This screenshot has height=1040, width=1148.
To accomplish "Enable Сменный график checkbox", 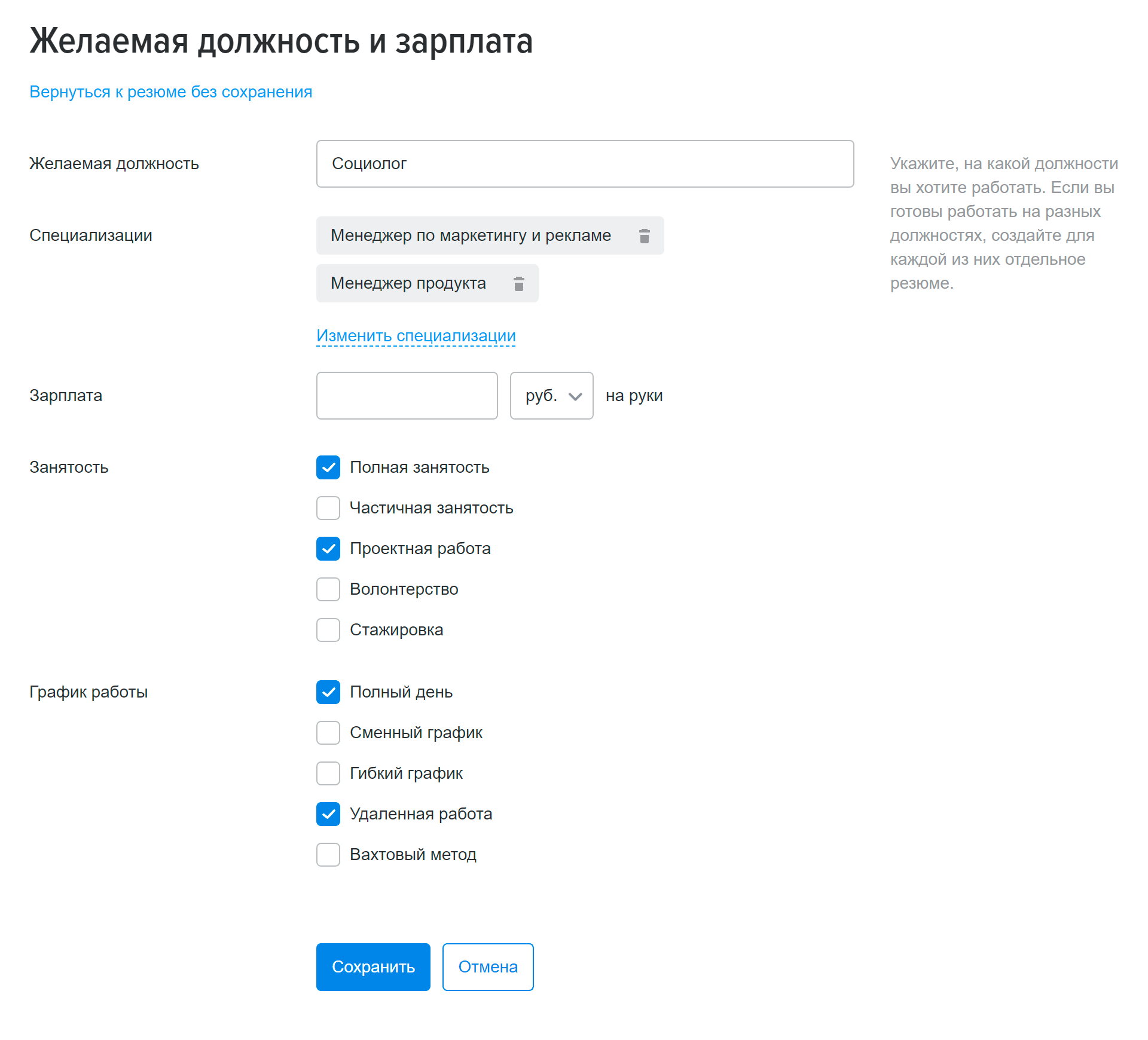I will click(328, 733).
